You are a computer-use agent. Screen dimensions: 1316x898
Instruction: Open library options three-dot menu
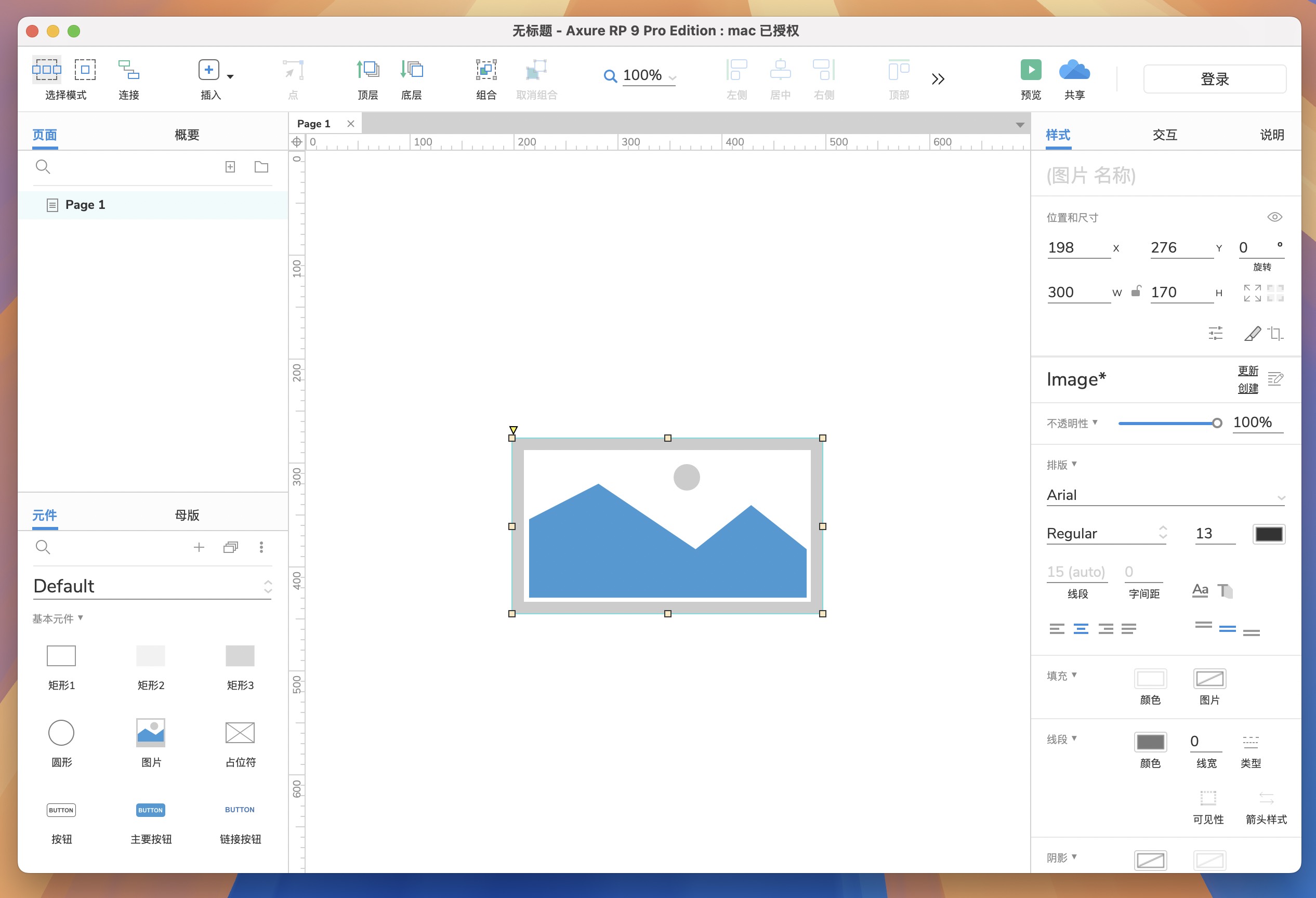[x=261, y=547]
